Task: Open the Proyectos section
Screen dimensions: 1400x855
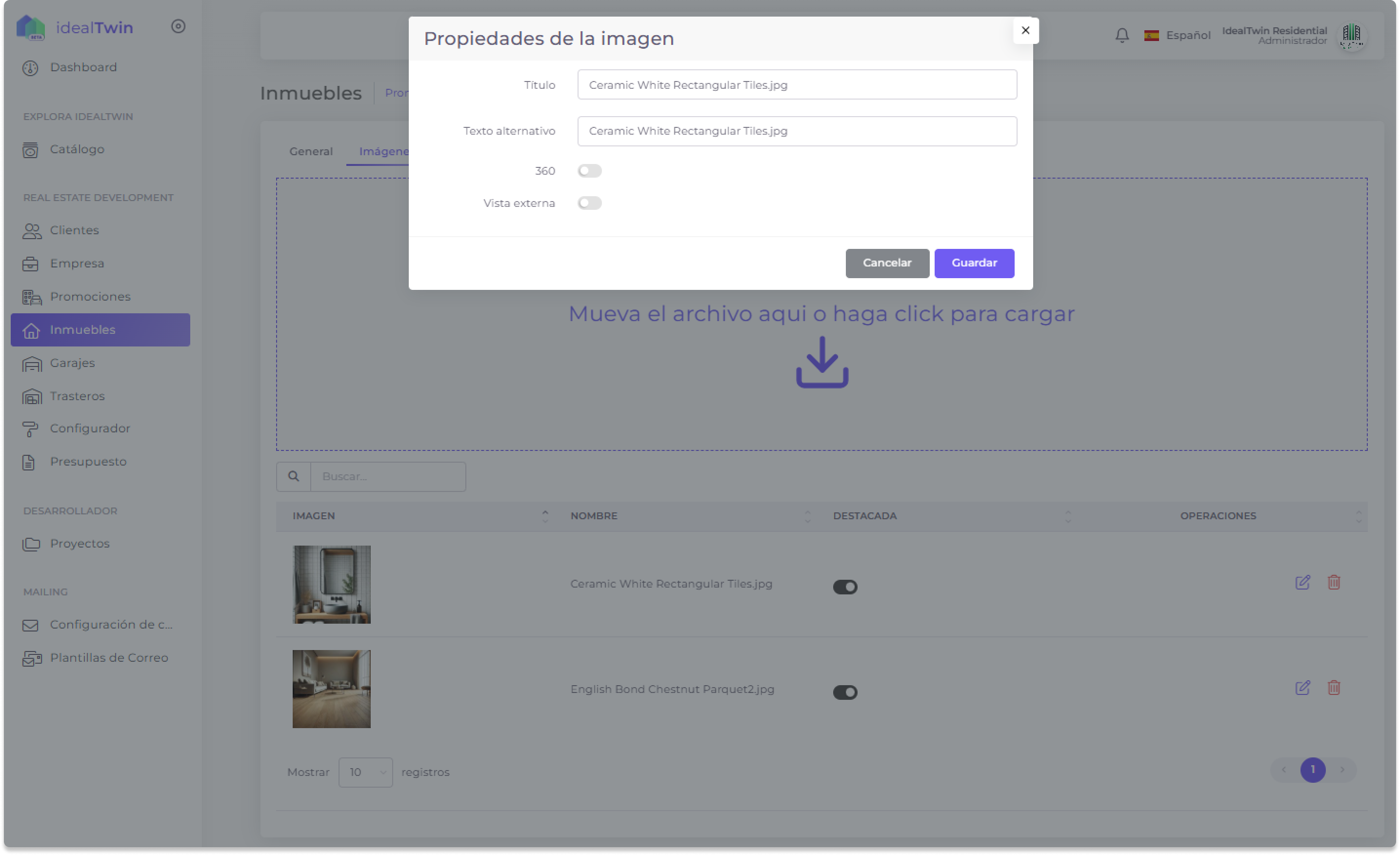Action: coord(80,544)
